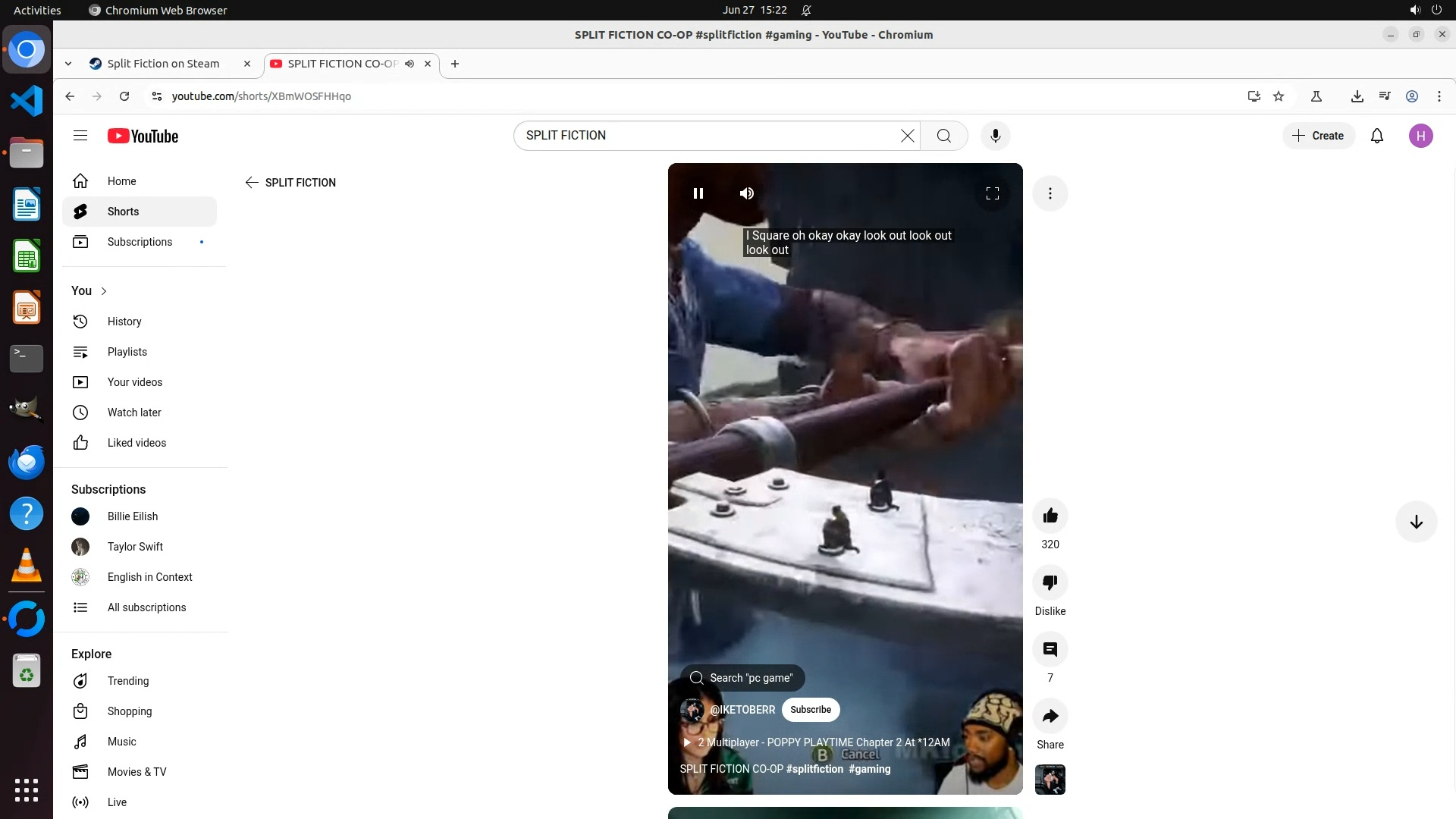Search with your voice microphone
This screenshot has width=1456, height=819.
coord(995,136)
